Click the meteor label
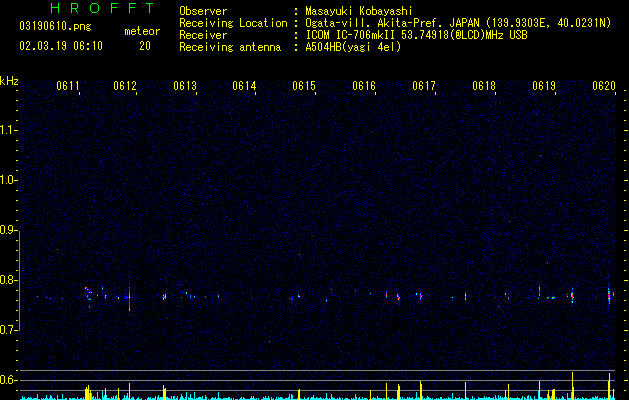This screenshot has height=400, width=629. tap(142, 31)
